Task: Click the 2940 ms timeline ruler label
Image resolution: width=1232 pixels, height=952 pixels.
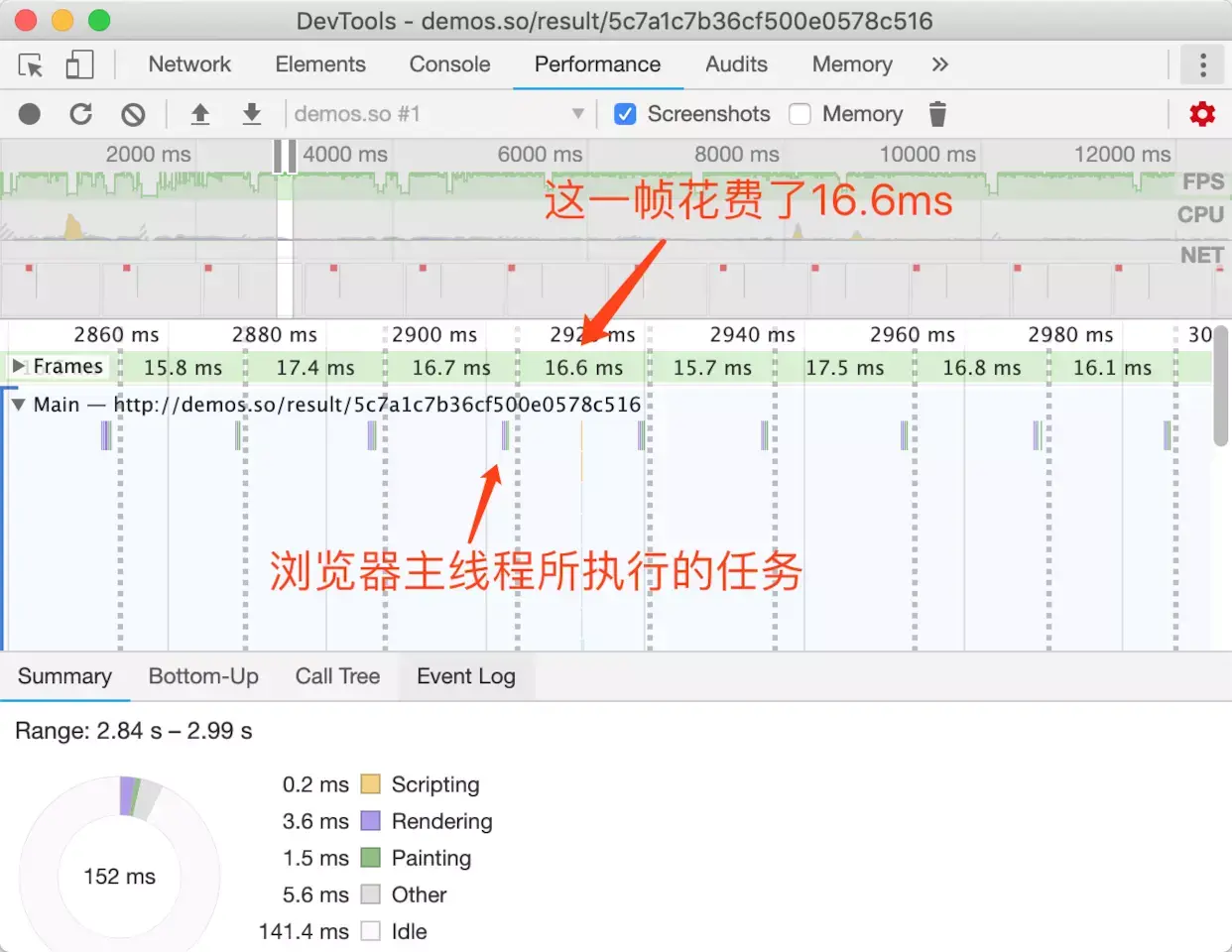Action: [752, 335]
